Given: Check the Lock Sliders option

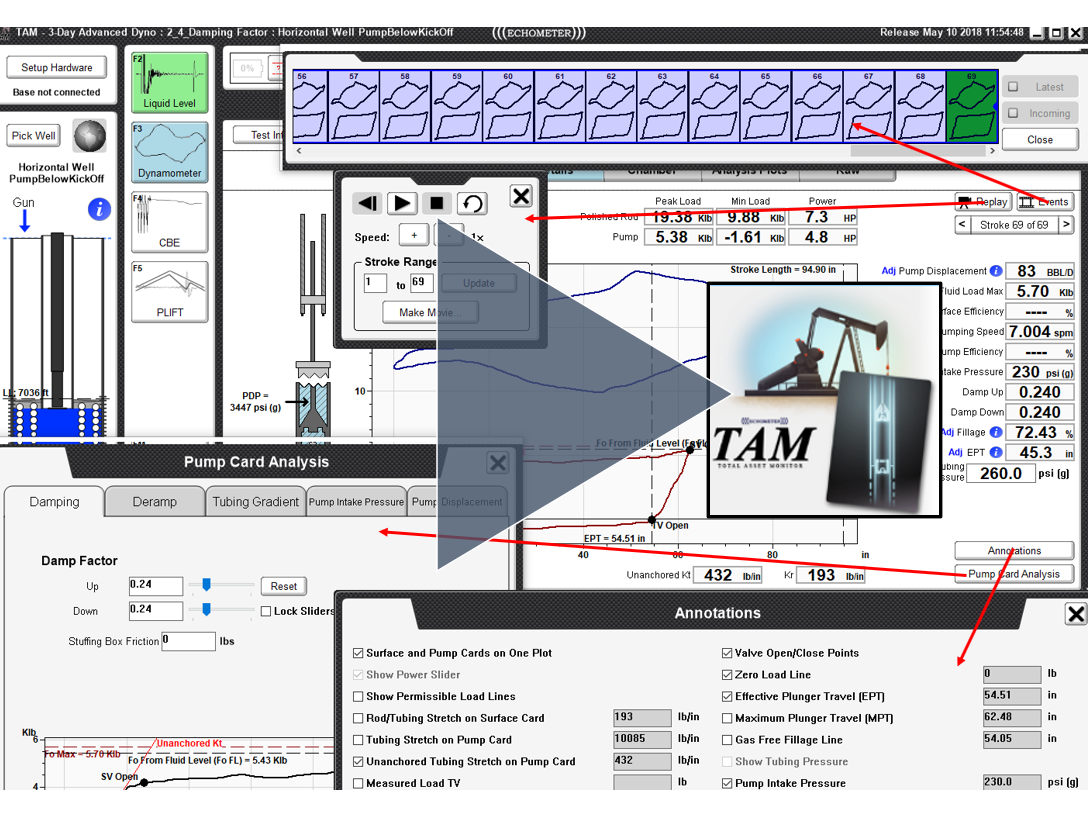Looking at the screenshot, I should (x=266, y=611).
